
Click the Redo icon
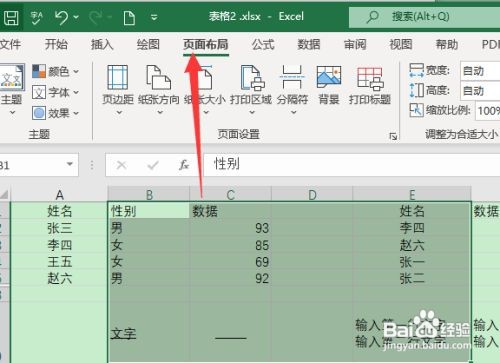tap(96, 17)
